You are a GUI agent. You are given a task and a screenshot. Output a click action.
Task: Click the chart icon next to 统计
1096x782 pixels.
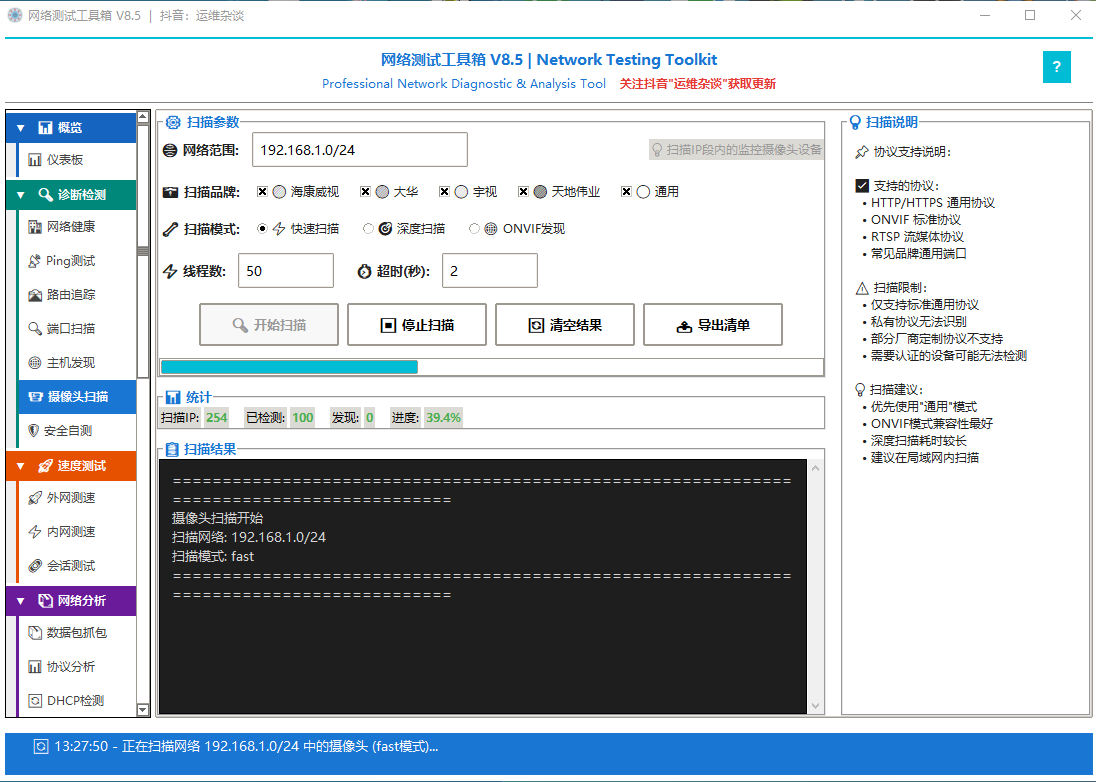[x=173, y=398]
